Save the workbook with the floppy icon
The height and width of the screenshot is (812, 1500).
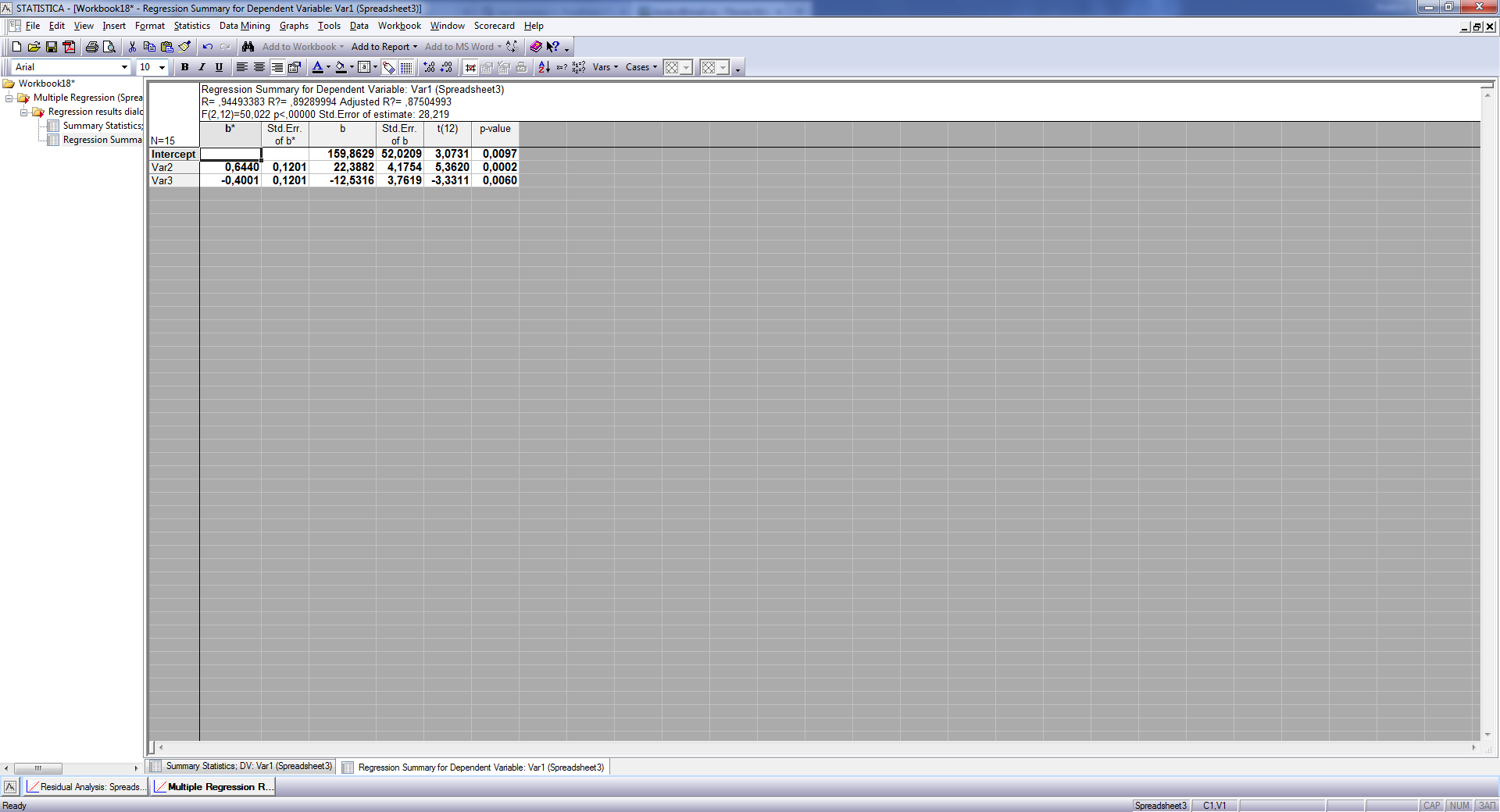coord(52,47)
